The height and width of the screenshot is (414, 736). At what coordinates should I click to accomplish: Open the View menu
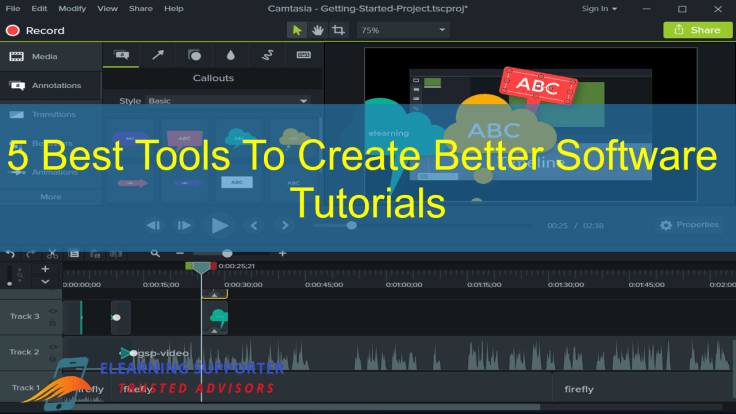(x=107, y=8)
